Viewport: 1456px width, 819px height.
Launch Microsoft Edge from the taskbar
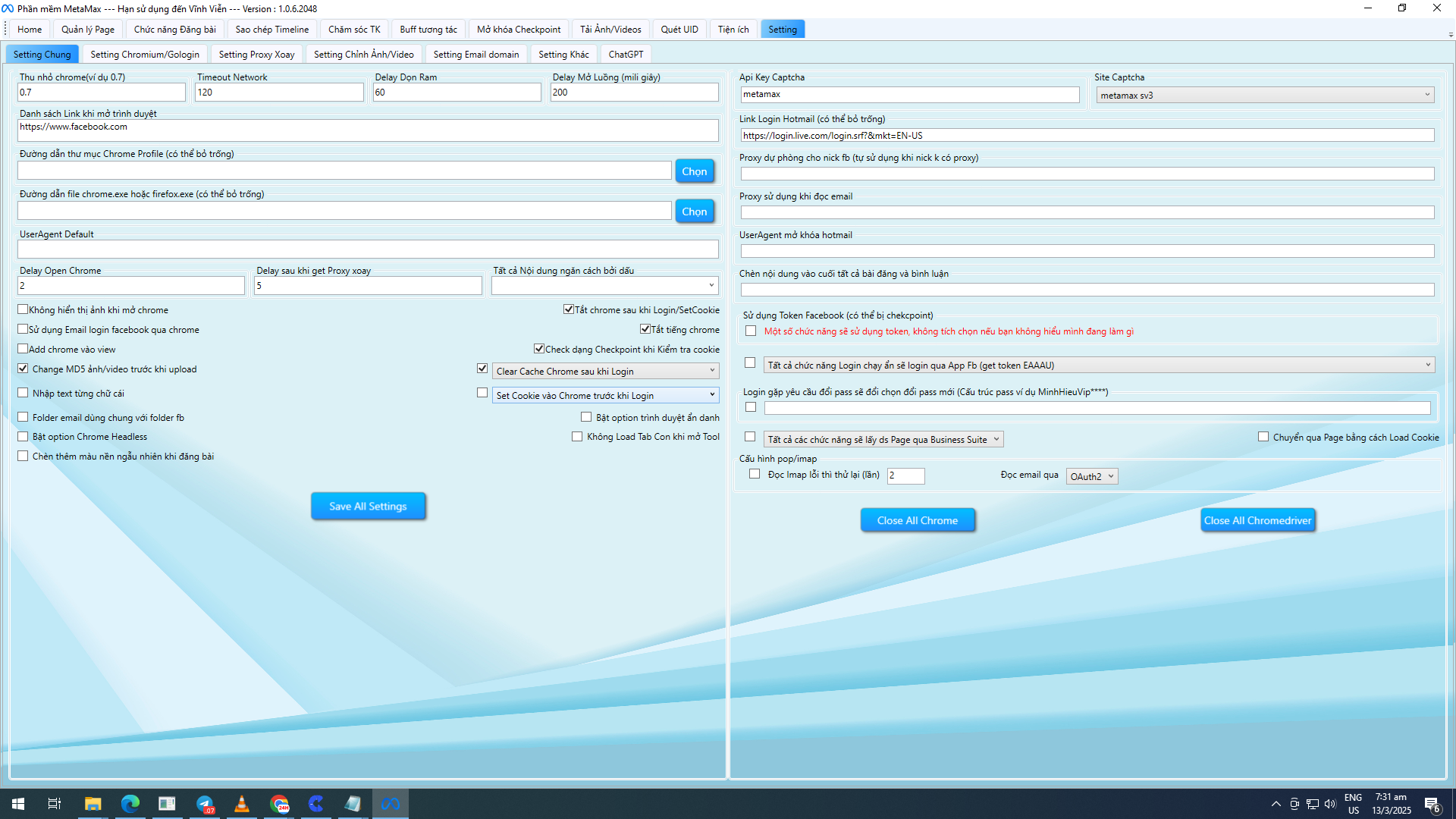click(130, 804)
